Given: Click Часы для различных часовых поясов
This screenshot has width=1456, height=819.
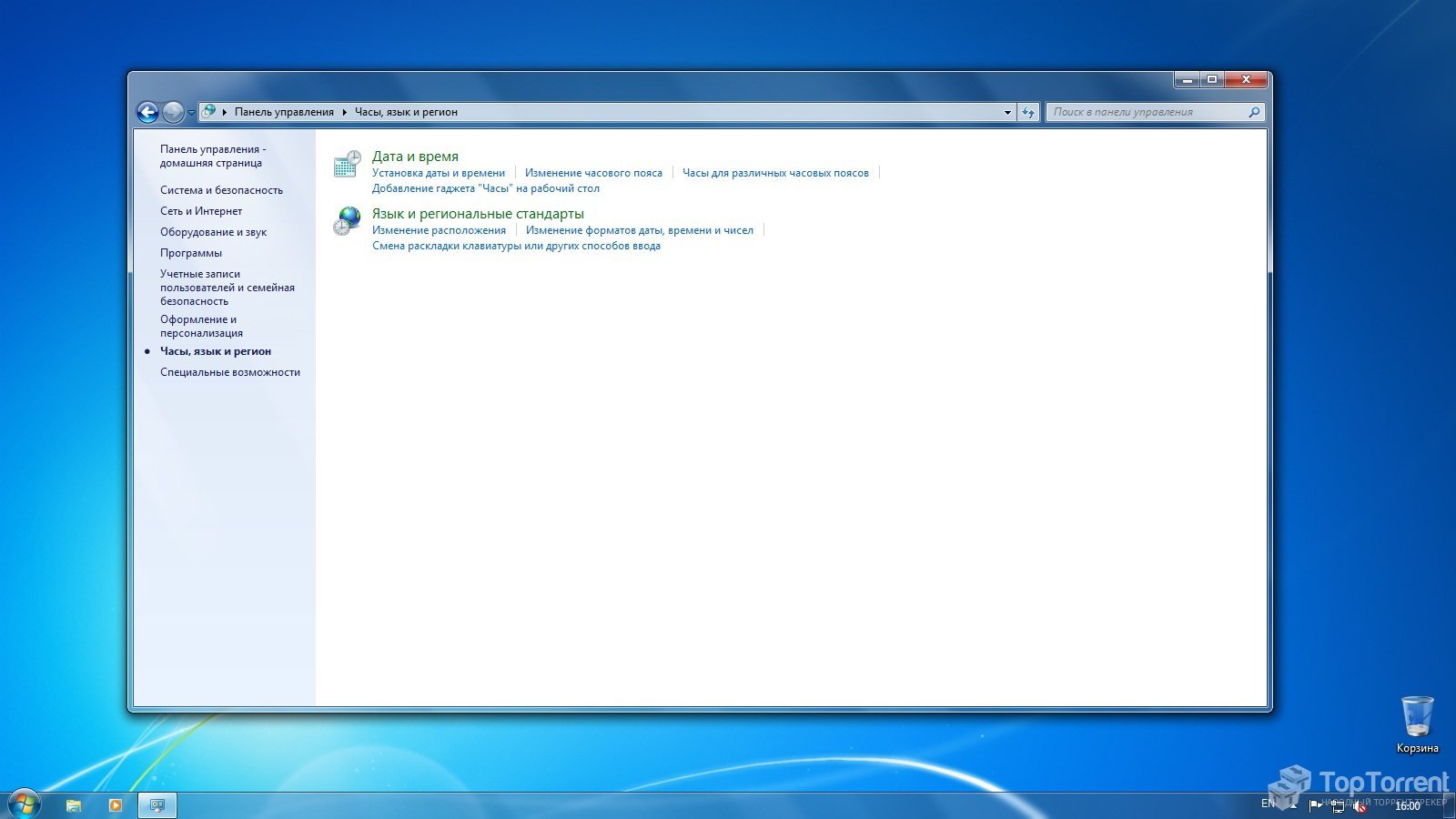Looking at the screenshot, I should coord(775,173).
